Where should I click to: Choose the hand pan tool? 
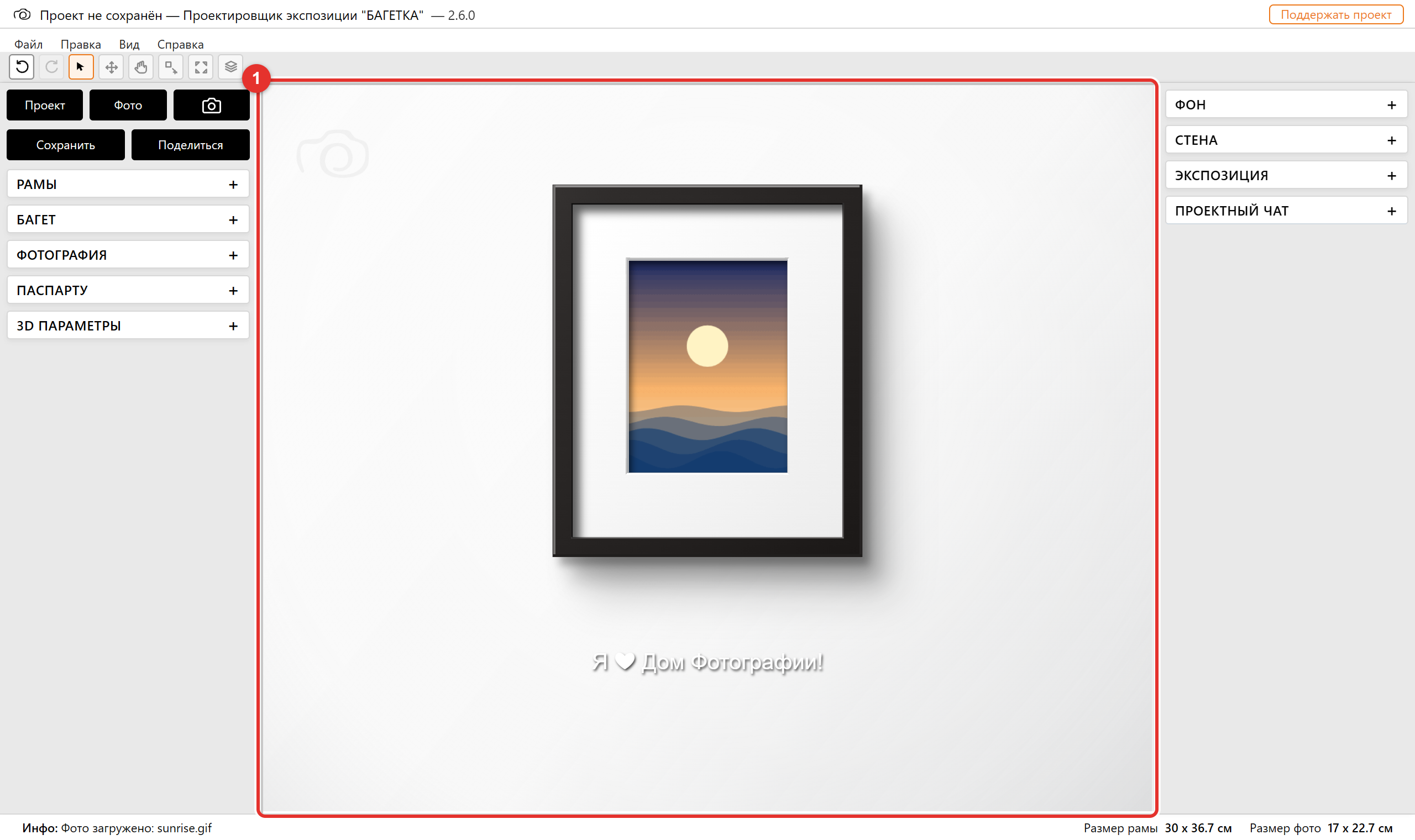141,67
